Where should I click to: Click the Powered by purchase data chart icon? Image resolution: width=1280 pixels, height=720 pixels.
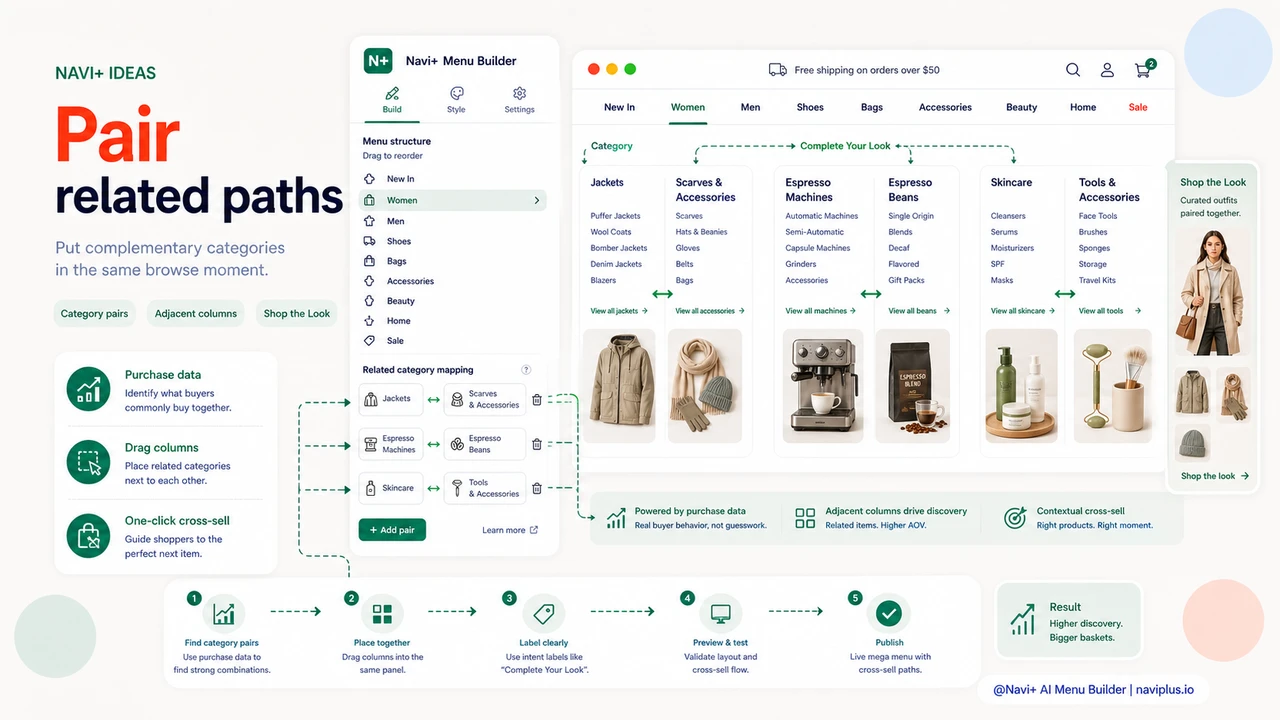(x=616, y=517)
